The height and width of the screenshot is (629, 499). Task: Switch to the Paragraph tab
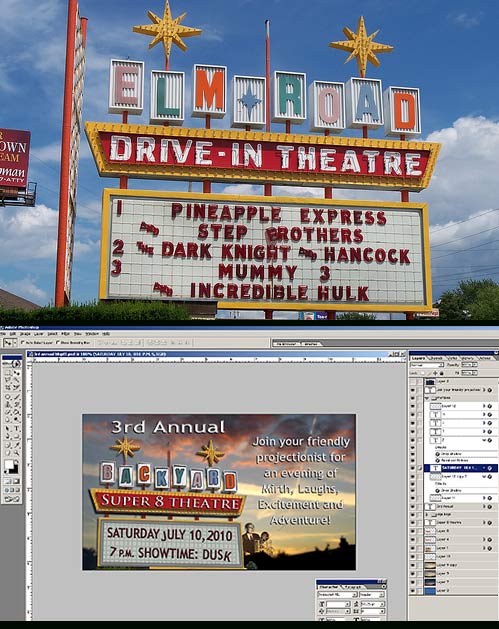point(353,587)
